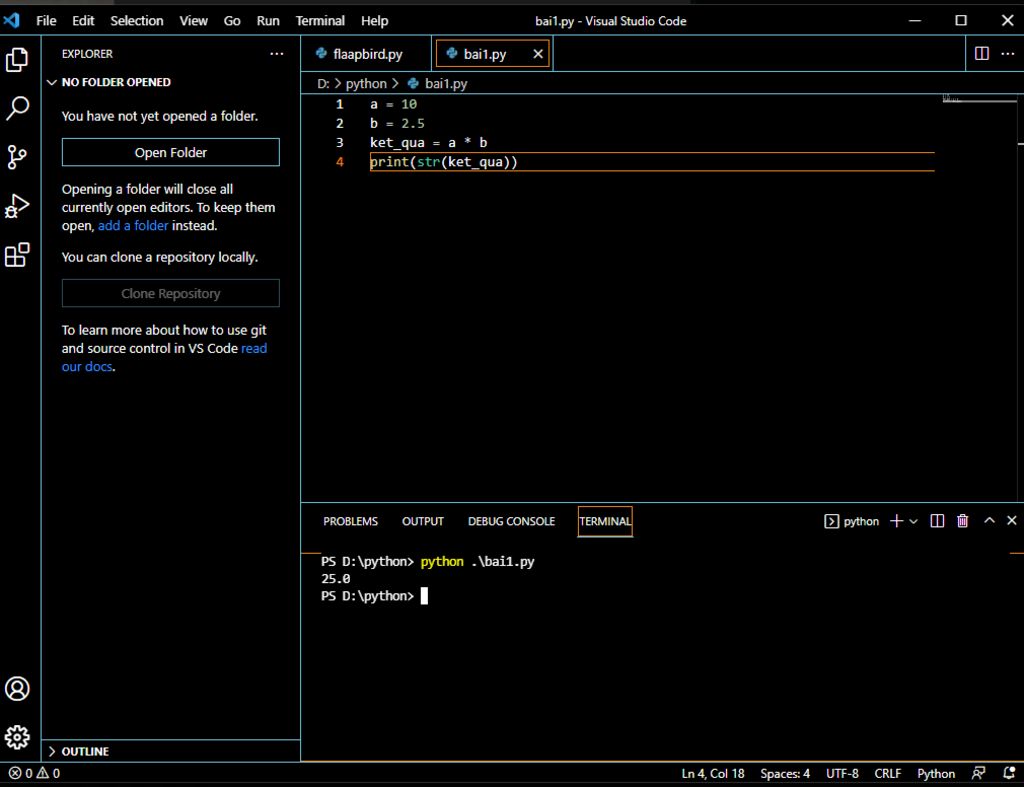Click the VS Code logo icon
1024x787 pixels.
coord(12,21)
